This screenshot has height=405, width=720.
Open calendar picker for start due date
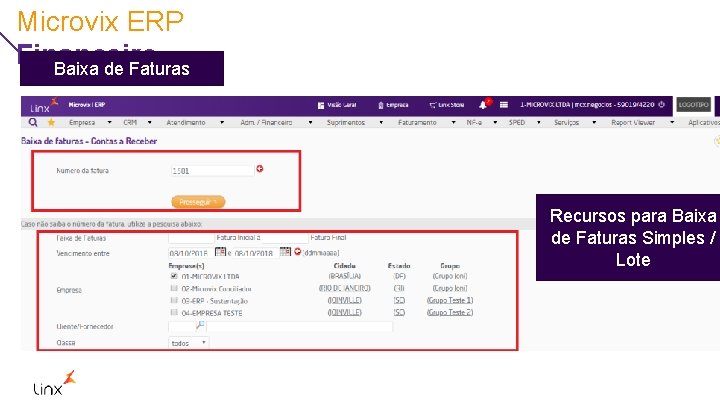[220, 252]
